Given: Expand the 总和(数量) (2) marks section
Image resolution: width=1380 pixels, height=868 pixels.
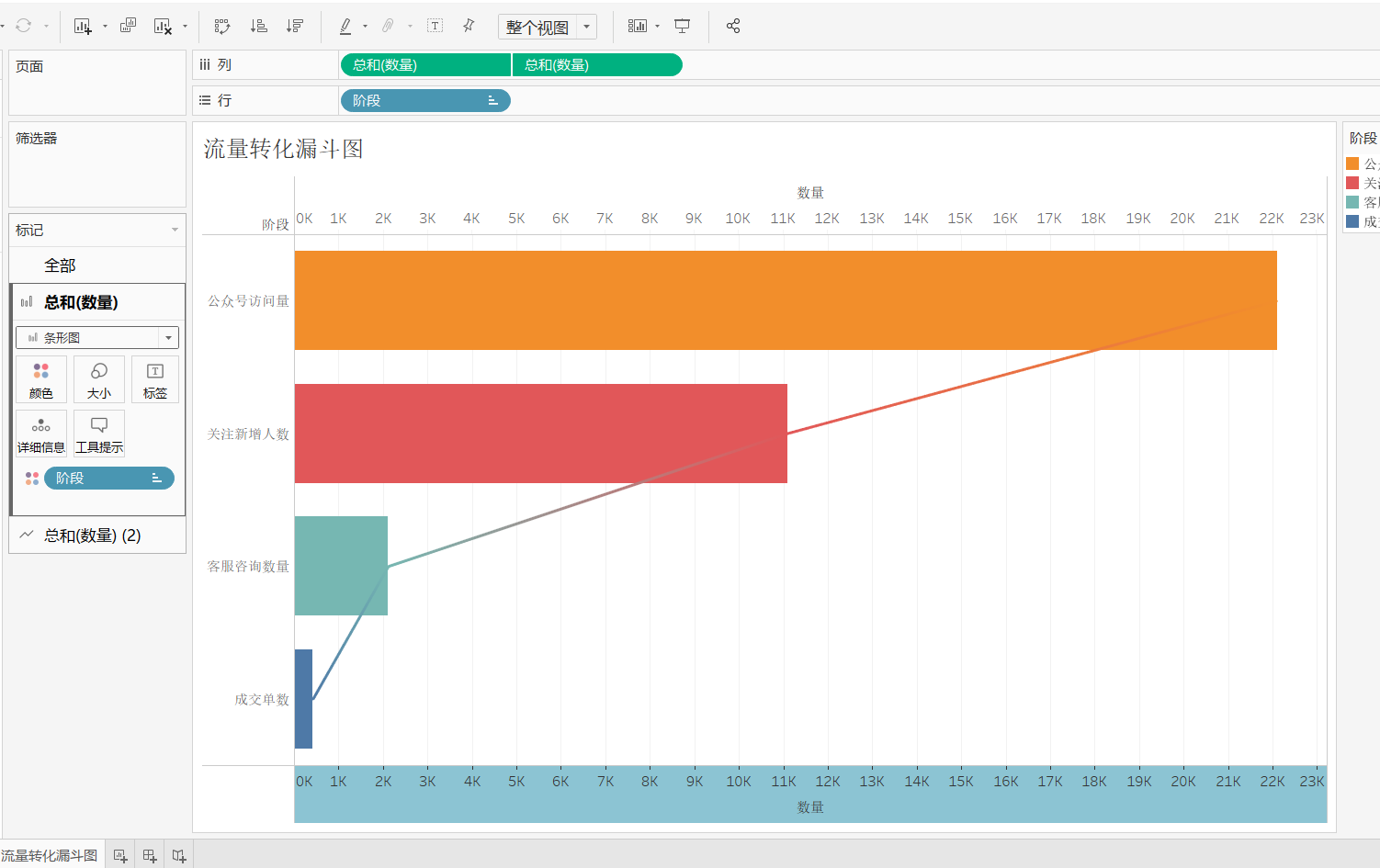Looking at the screenshot, I should pyautogui.click(x=97, y=535).
